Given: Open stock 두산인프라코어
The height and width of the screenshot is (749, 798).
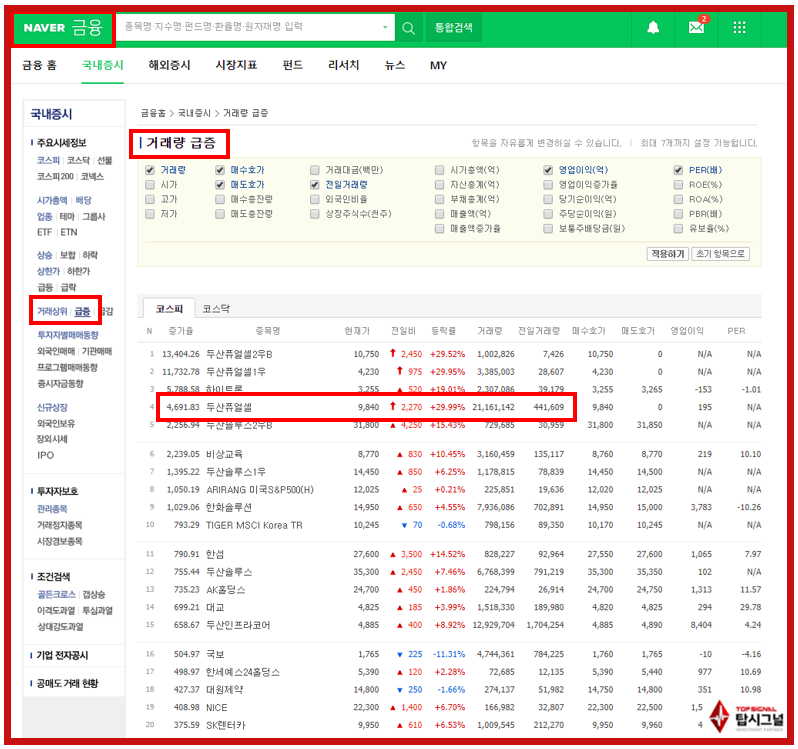Looking at the screenshot, I should tap(238, 625).
